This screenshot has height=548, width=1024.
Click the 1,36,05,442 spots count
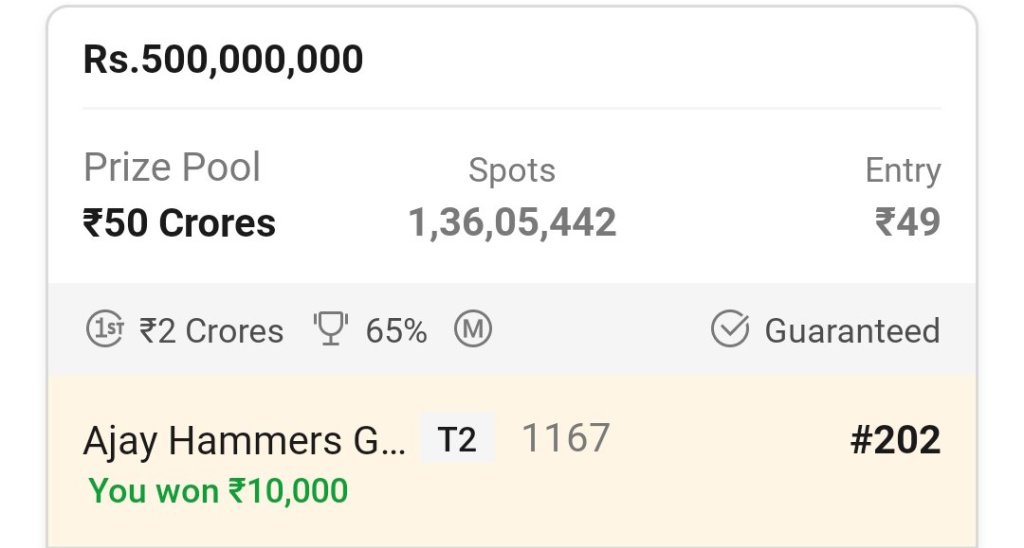point(511,223)
